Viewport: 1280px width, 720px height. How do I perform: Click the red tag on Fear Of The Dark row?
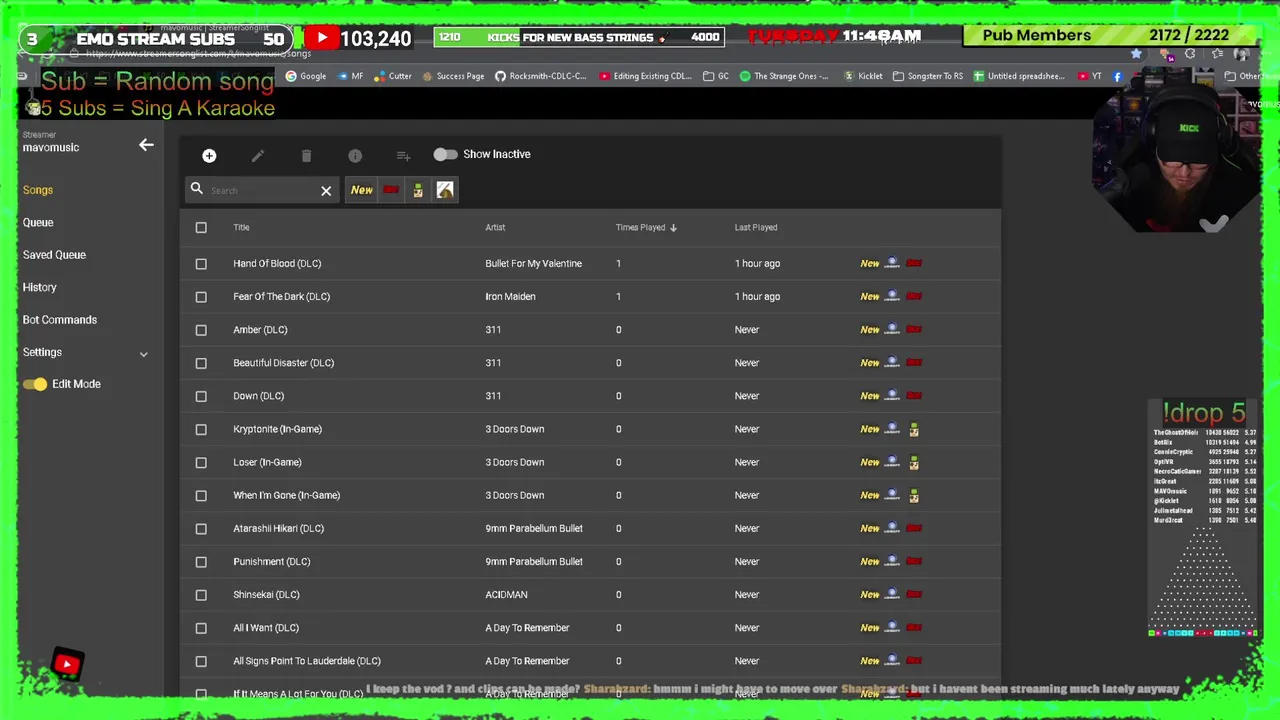pos(914,297)
